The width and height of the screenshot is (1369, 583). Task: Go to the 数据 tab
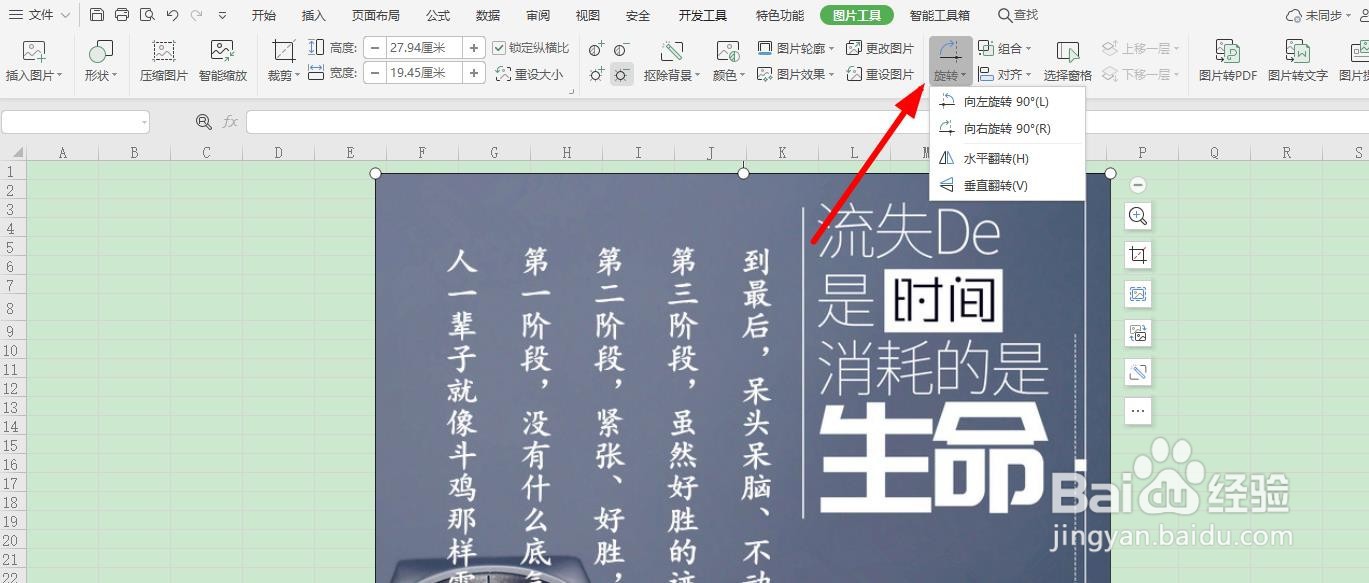(x=488, y=15)
